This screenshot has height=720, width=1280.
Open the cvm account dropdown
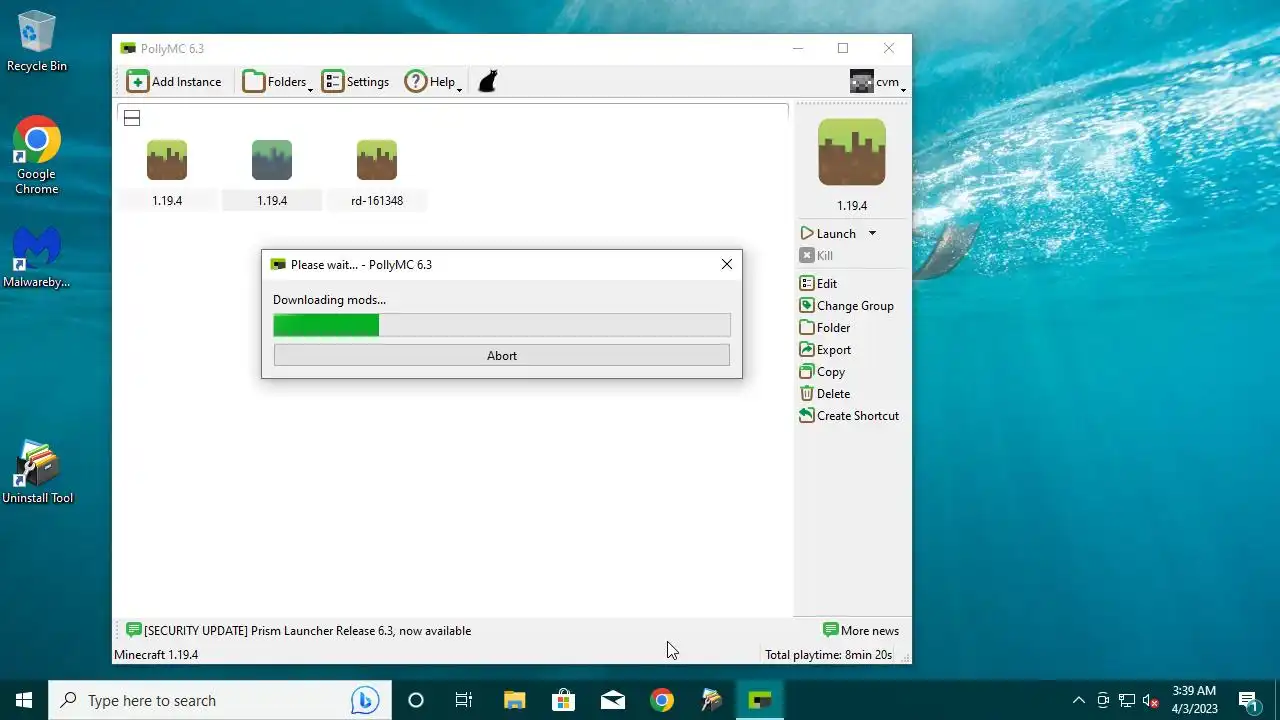click(x=878, y=82)
